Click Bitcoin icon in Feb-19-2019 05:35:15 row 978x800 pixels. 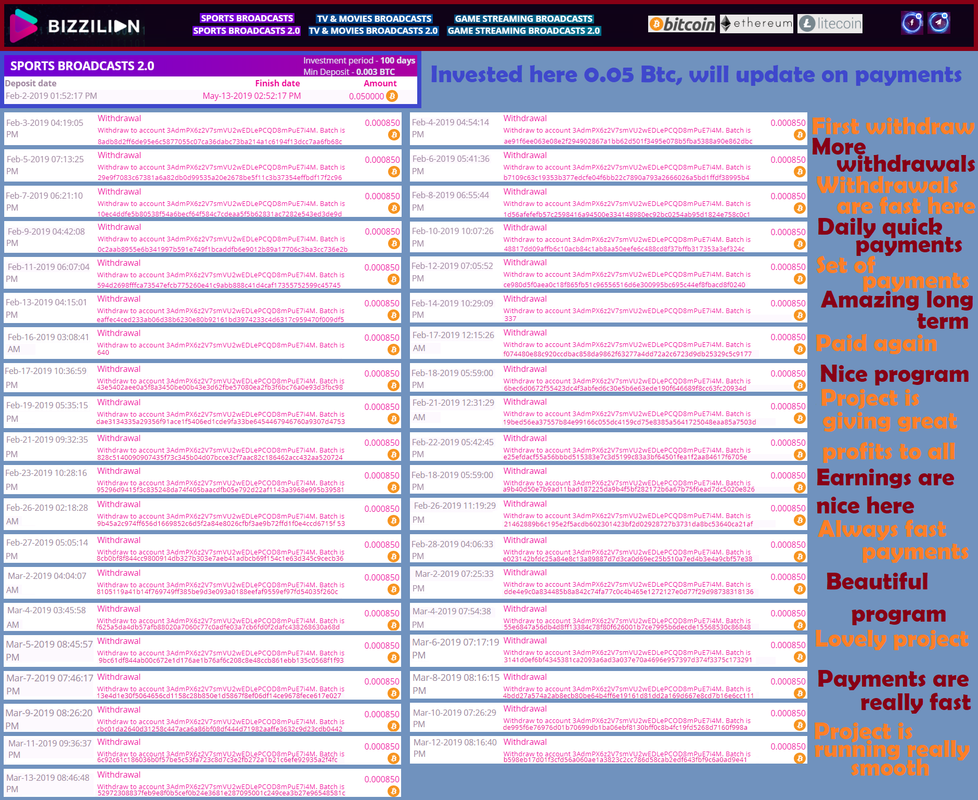tap(394, 419)
